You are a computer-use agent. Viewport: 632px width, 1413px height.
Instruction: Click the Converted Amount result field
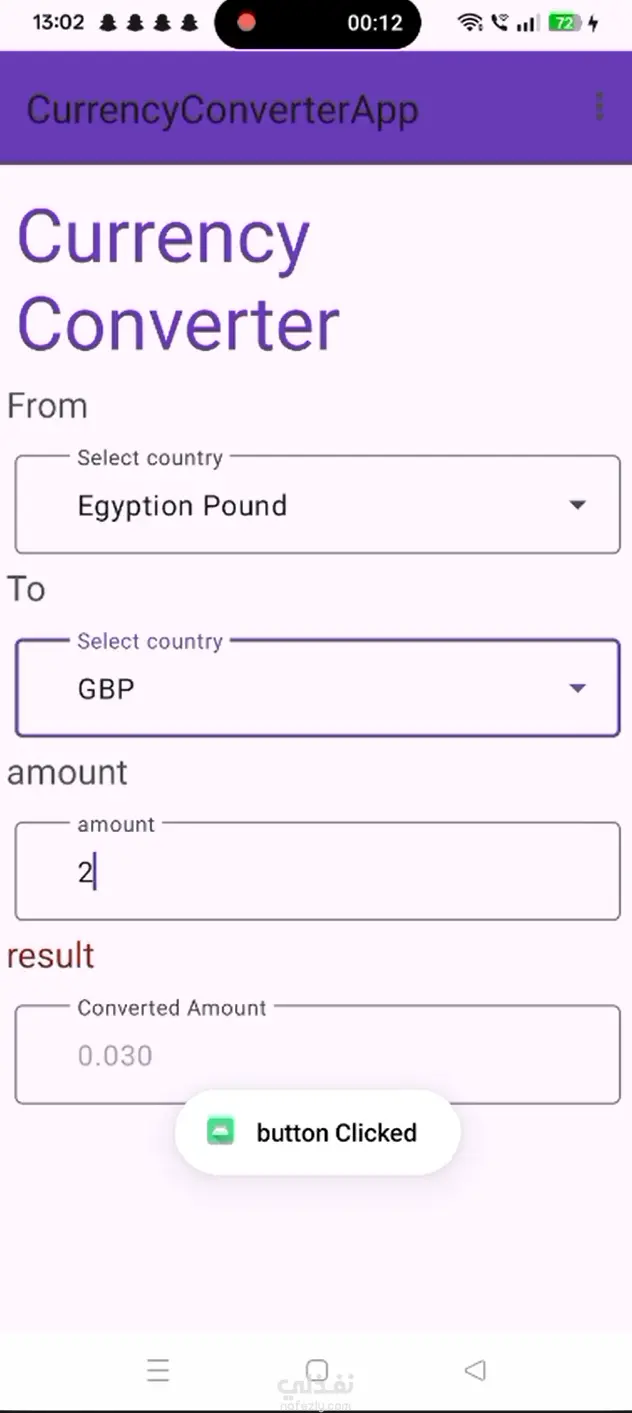[x=317, y=1056]
